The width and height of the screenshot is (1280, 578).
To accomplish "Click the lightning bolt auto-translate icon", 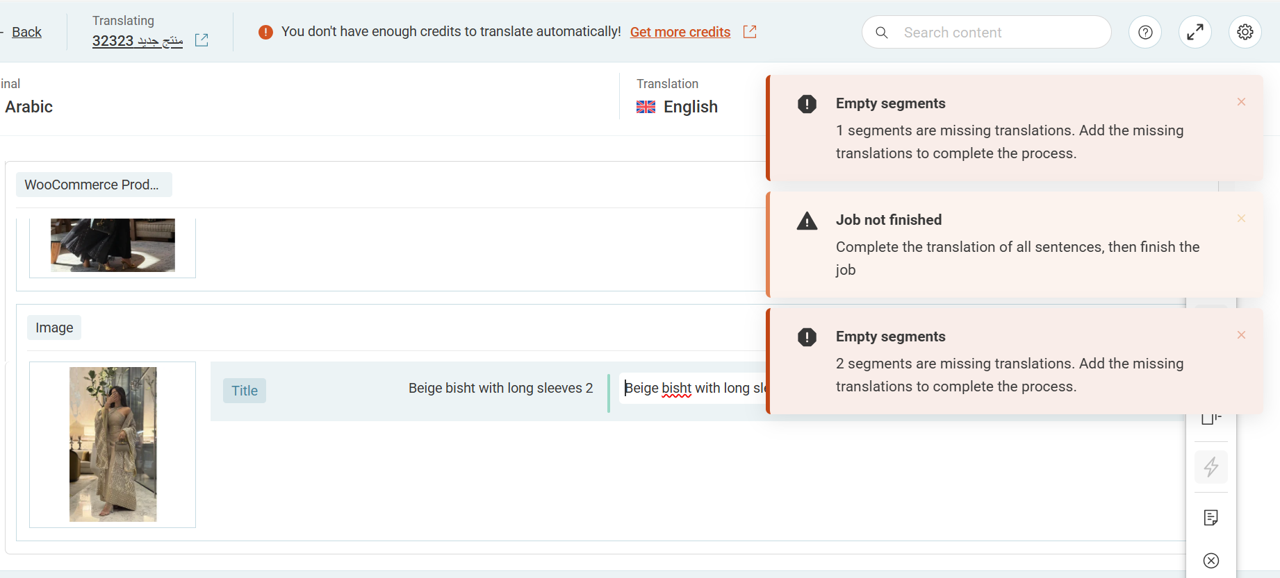I will click(x=1211, y=467).
